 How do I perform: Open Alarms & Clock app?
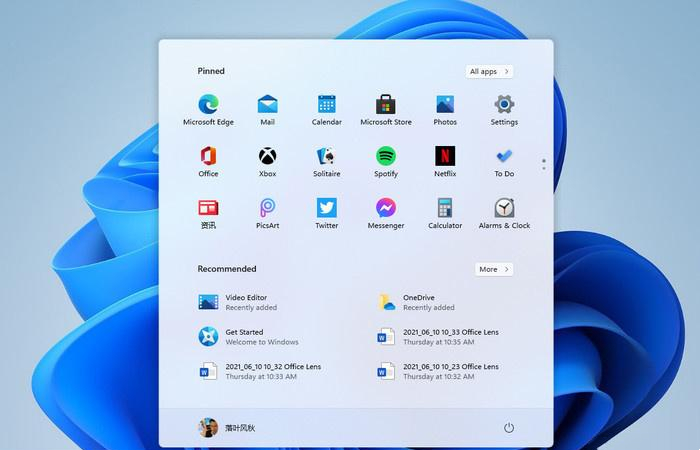(x=504, y=208)
